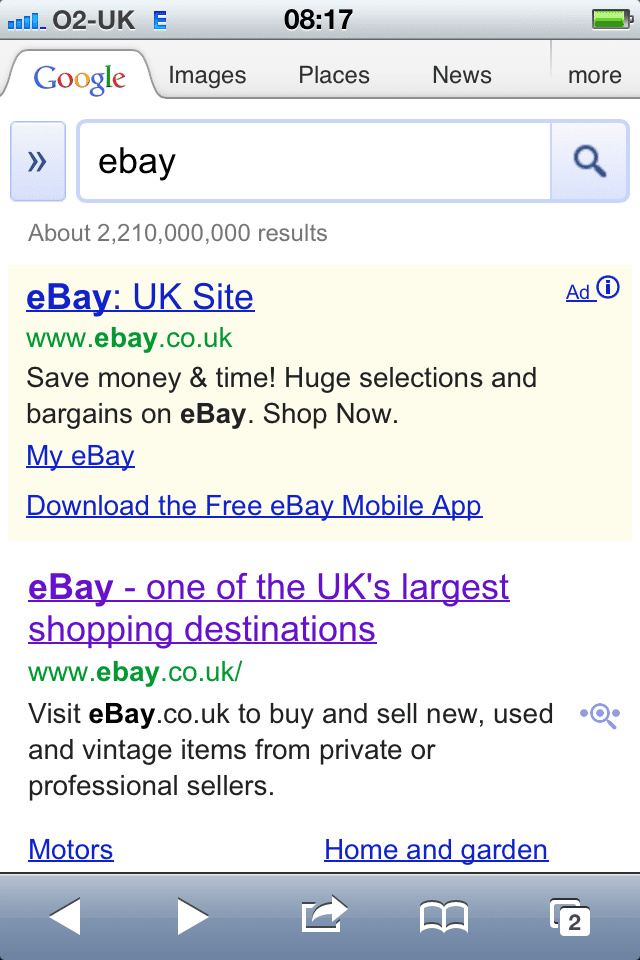Open the Home and garden sitelink
The image size is (640, 960).
(436, 850)
